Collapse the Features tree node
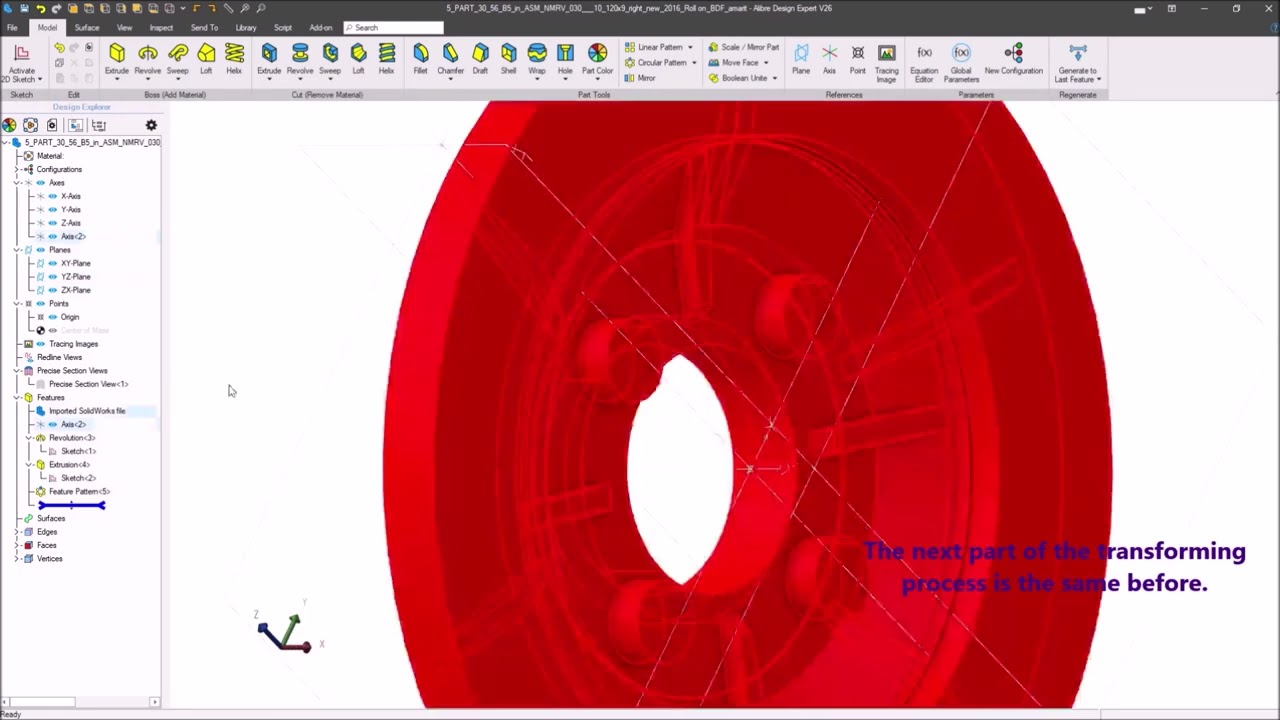1280x720 pixels. [x=17, y=398]
